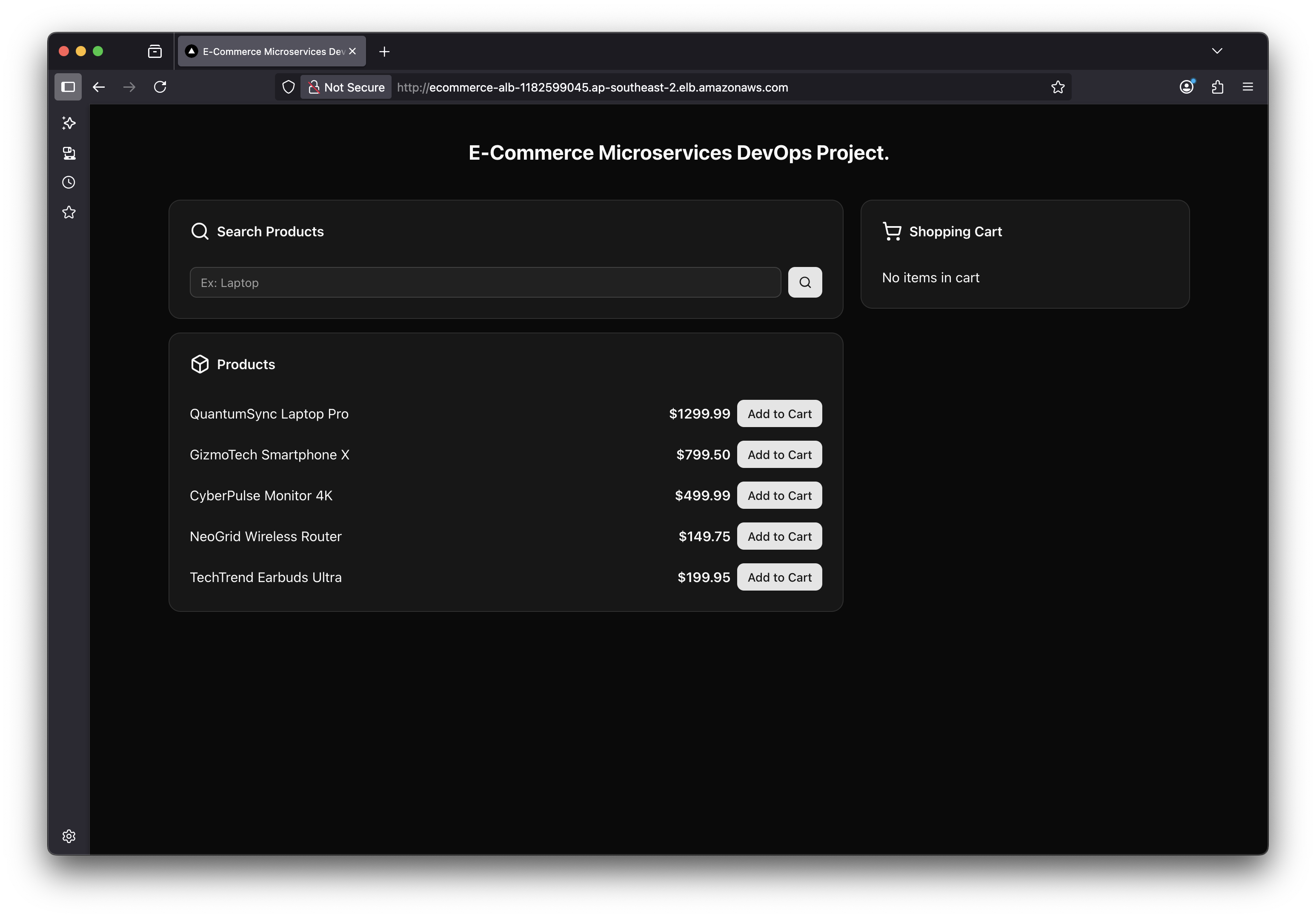Open the AI sparkle sidebar icon
1316x918 pixels.
[69, 123]
